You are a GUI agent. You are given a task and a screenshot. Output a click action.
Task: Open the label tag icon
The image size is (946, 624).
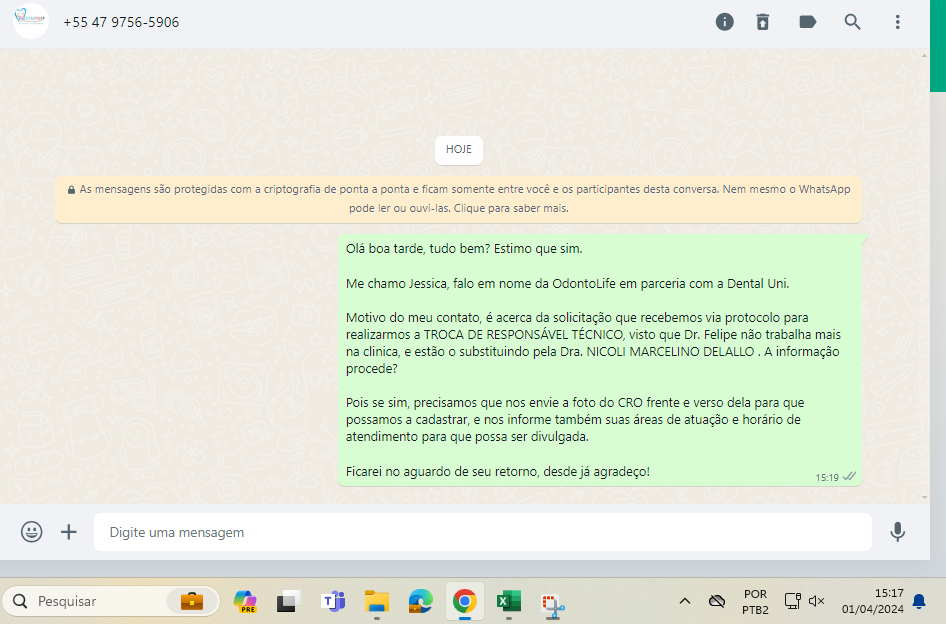pos(808,22)
